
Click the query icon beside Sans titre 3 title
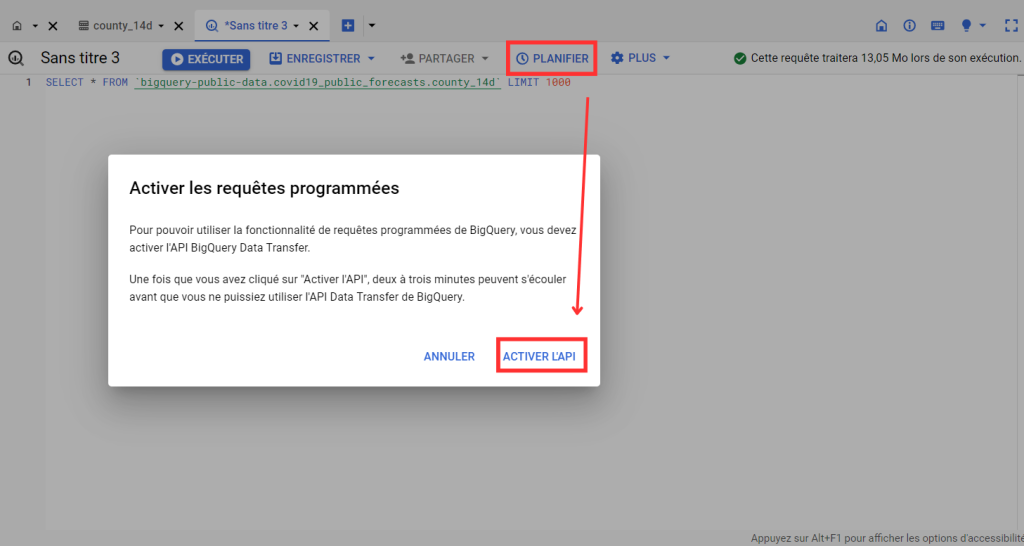16,58
